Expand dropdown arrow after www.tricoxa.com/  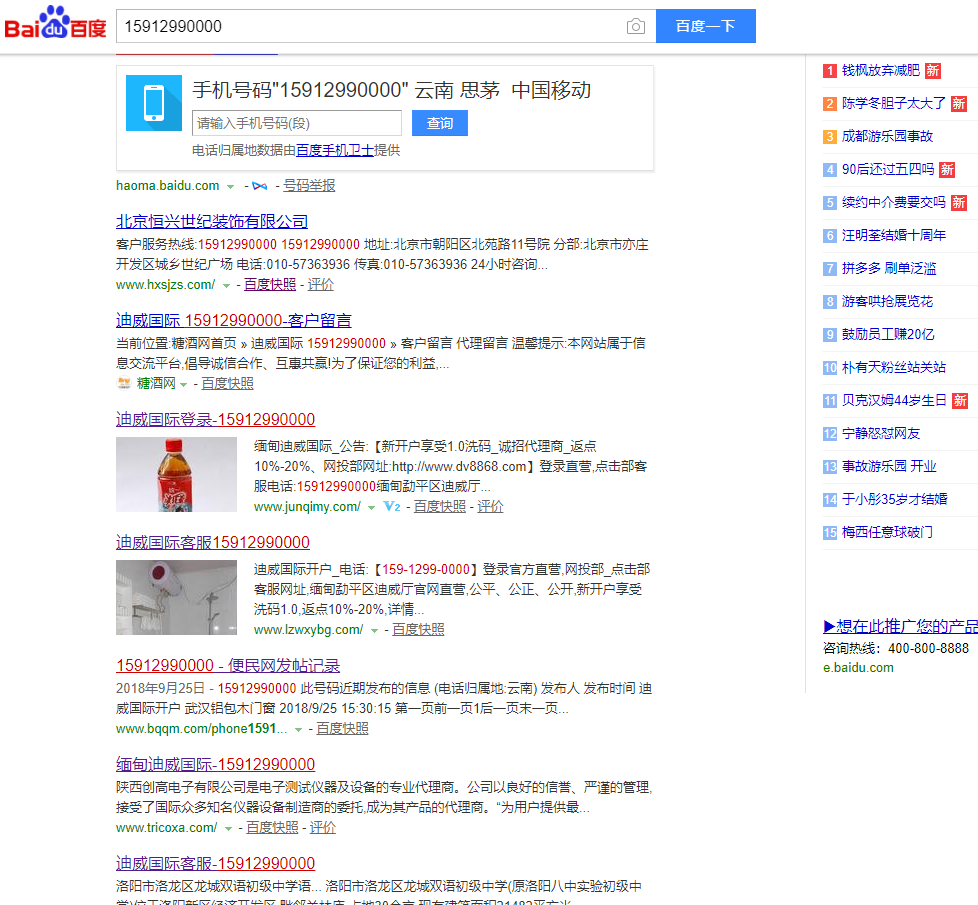tap(228, 829)
